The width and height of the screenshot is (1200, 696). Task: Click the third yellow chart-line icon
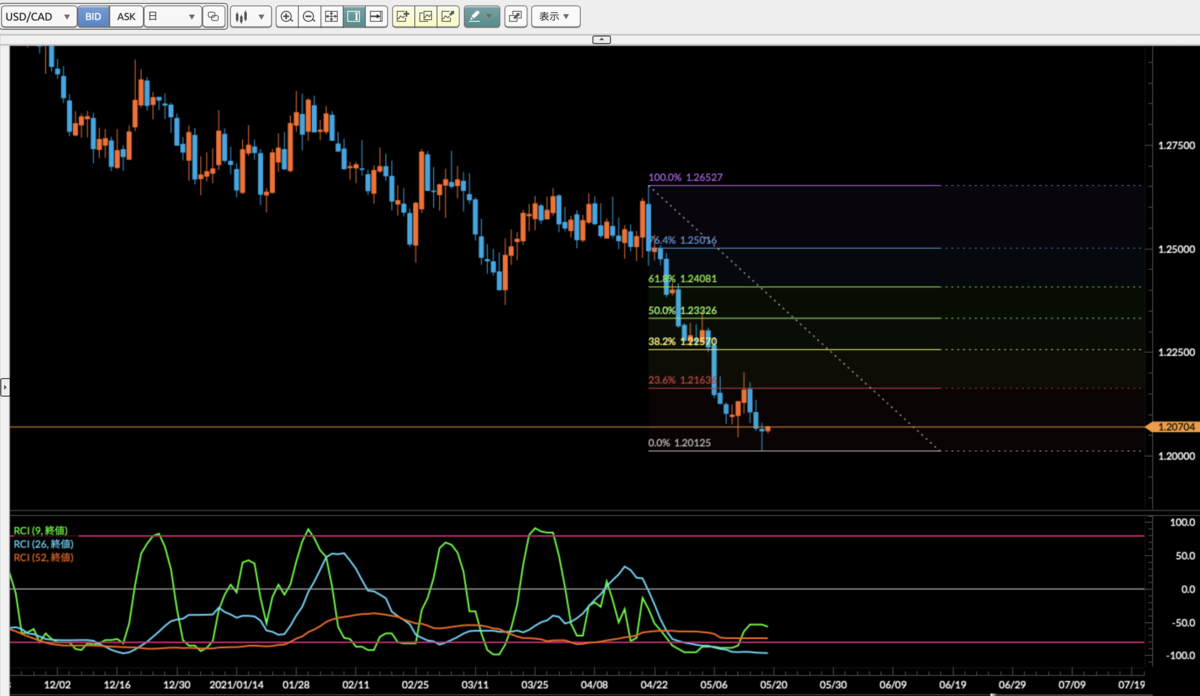pos(447,17)
